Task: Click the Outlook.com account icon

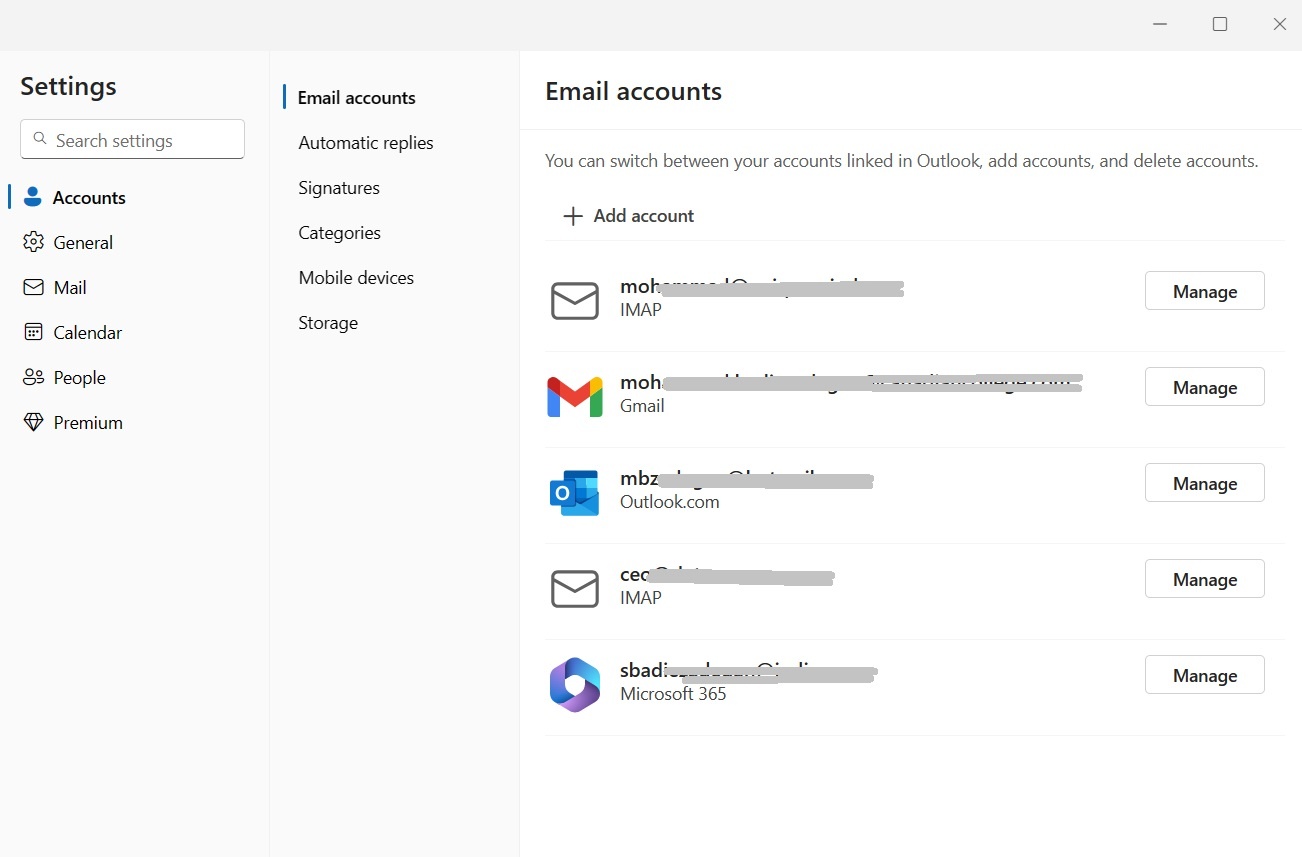Action: [575, 492]
